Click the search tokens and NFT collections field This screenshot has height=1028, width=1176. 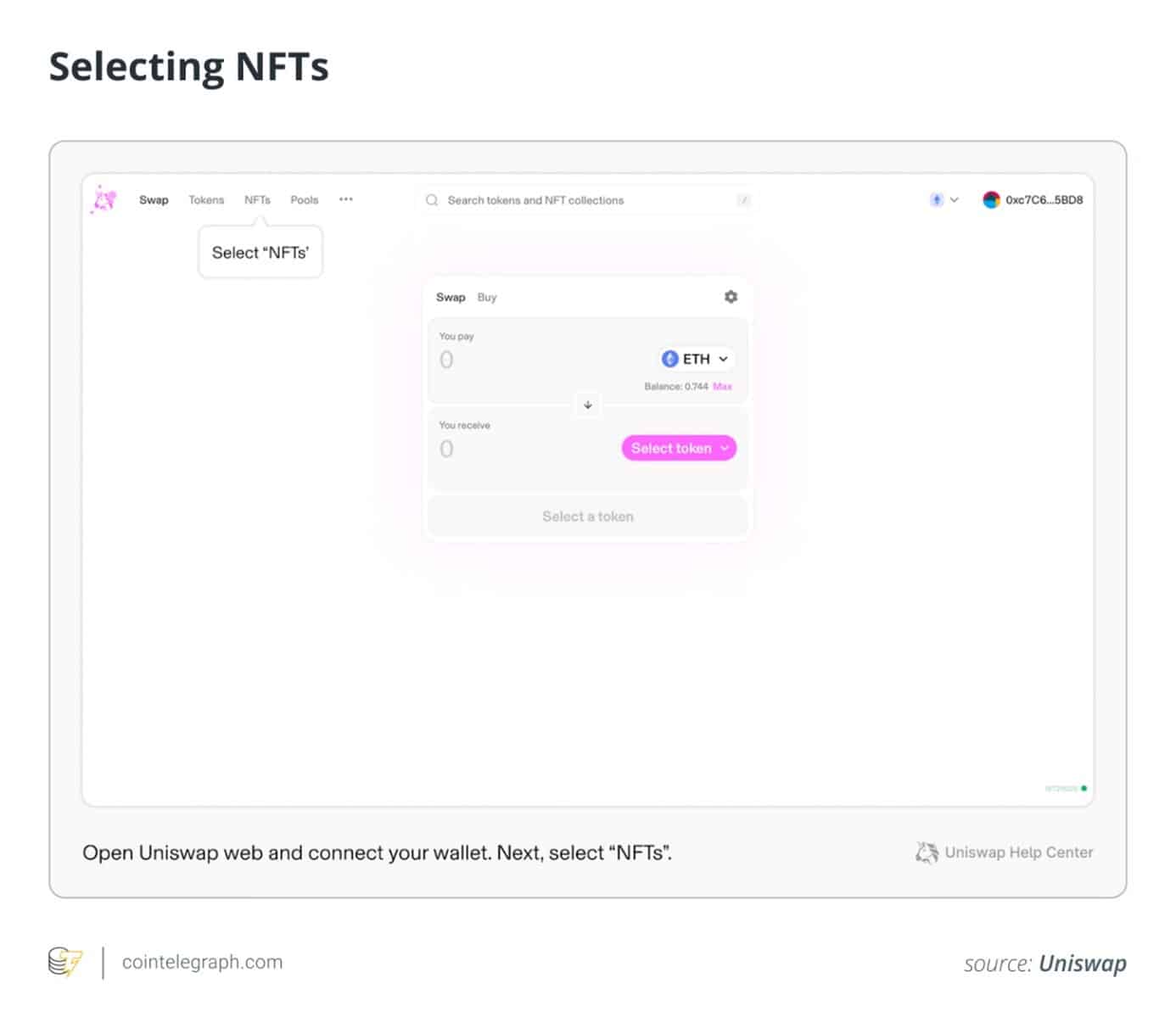click(x=586, y=200)
